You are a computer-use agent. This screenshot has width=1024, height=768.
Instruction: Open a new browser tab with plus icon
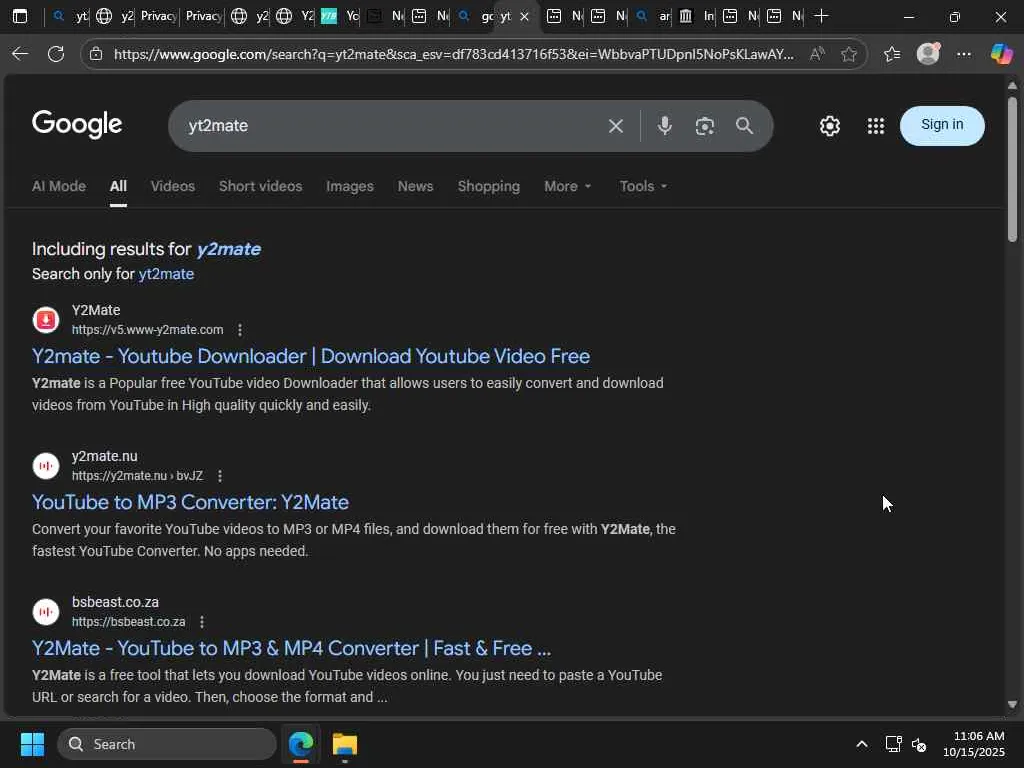tap(822, 16)
